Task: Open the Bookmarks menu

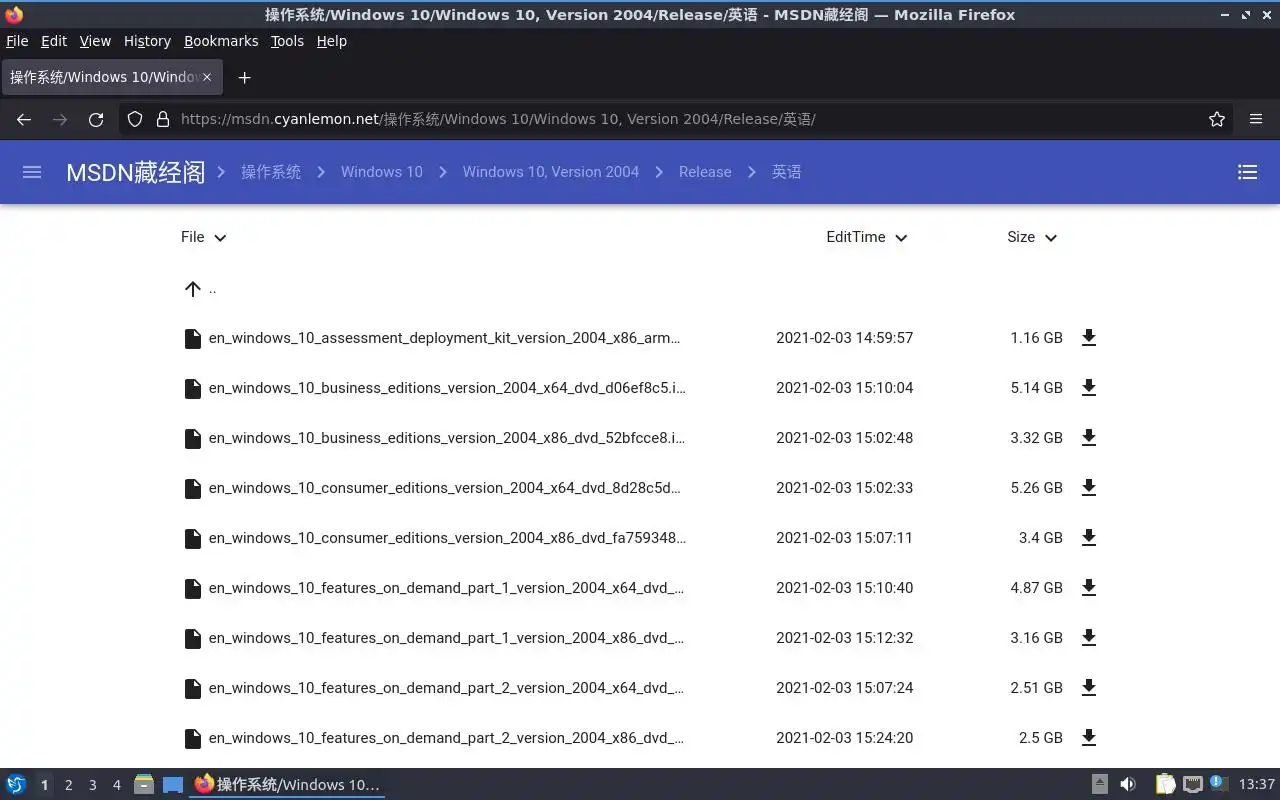Action: click(221, 41)
